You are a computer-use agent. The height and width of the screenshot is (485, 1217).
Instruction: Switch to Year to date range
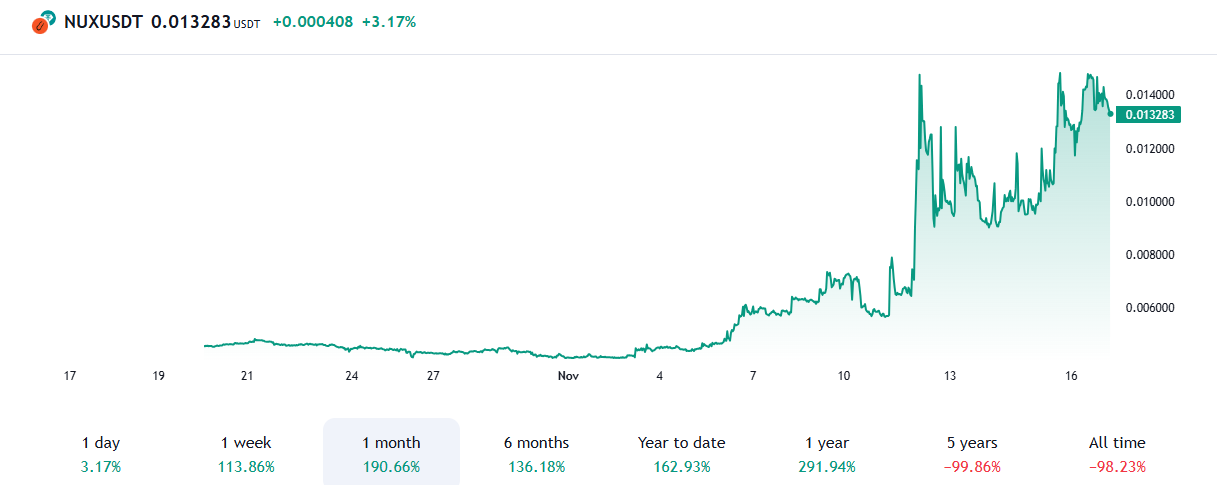(x=681, y=453)
